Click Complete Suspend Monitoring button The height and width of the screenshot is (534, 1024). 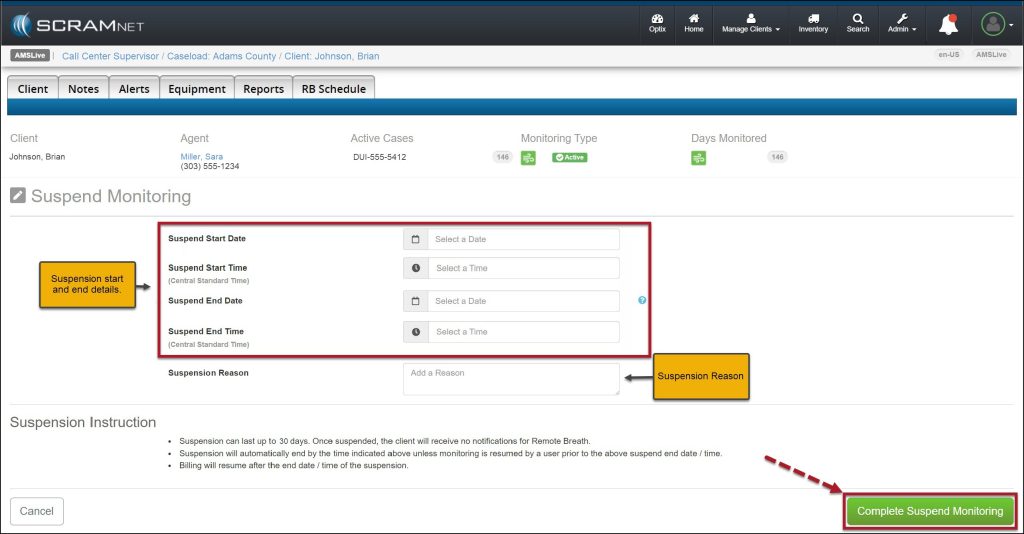pyautogui.click(x=930, y=511)
